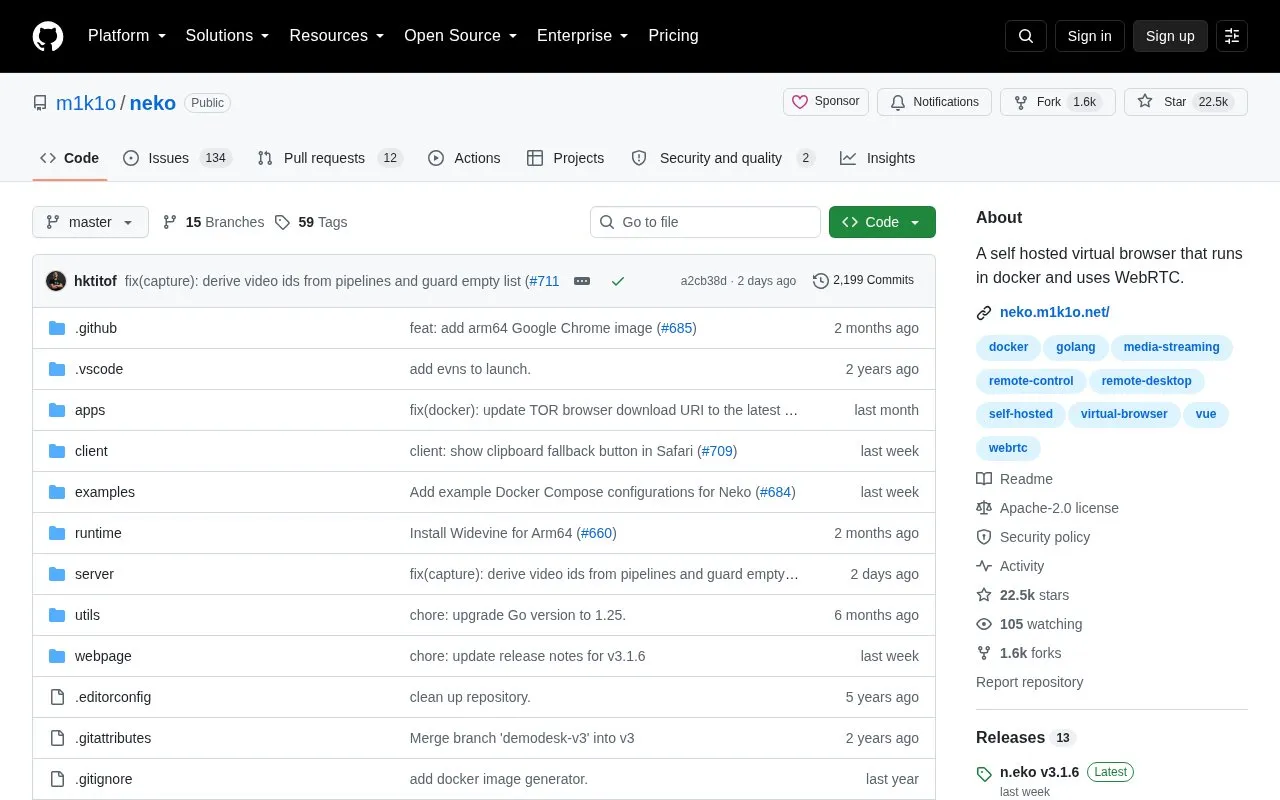Open the search magnifier button
This screenshot has height=800, width=1280.
(1026, 36)
